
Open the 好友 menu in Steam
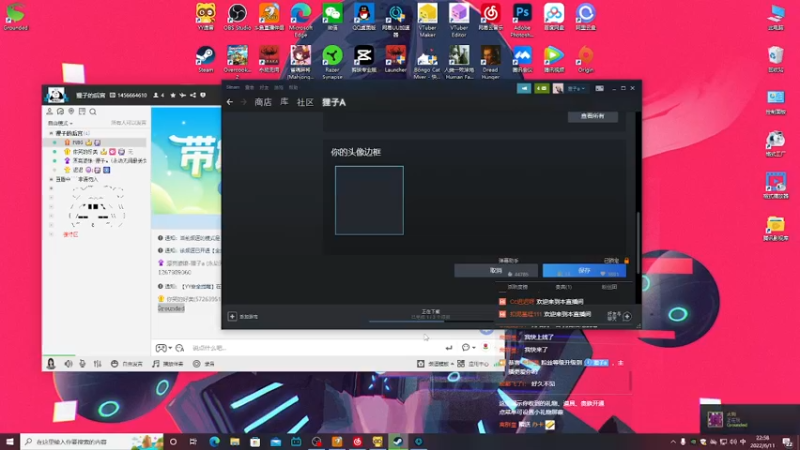(264, 87)
